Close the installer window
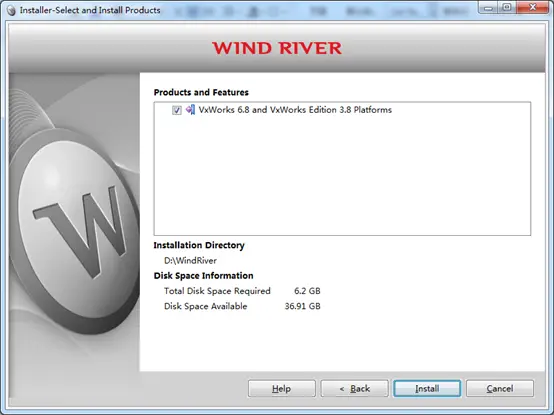This screenshot has height=415, width=554. click(532, 8)
